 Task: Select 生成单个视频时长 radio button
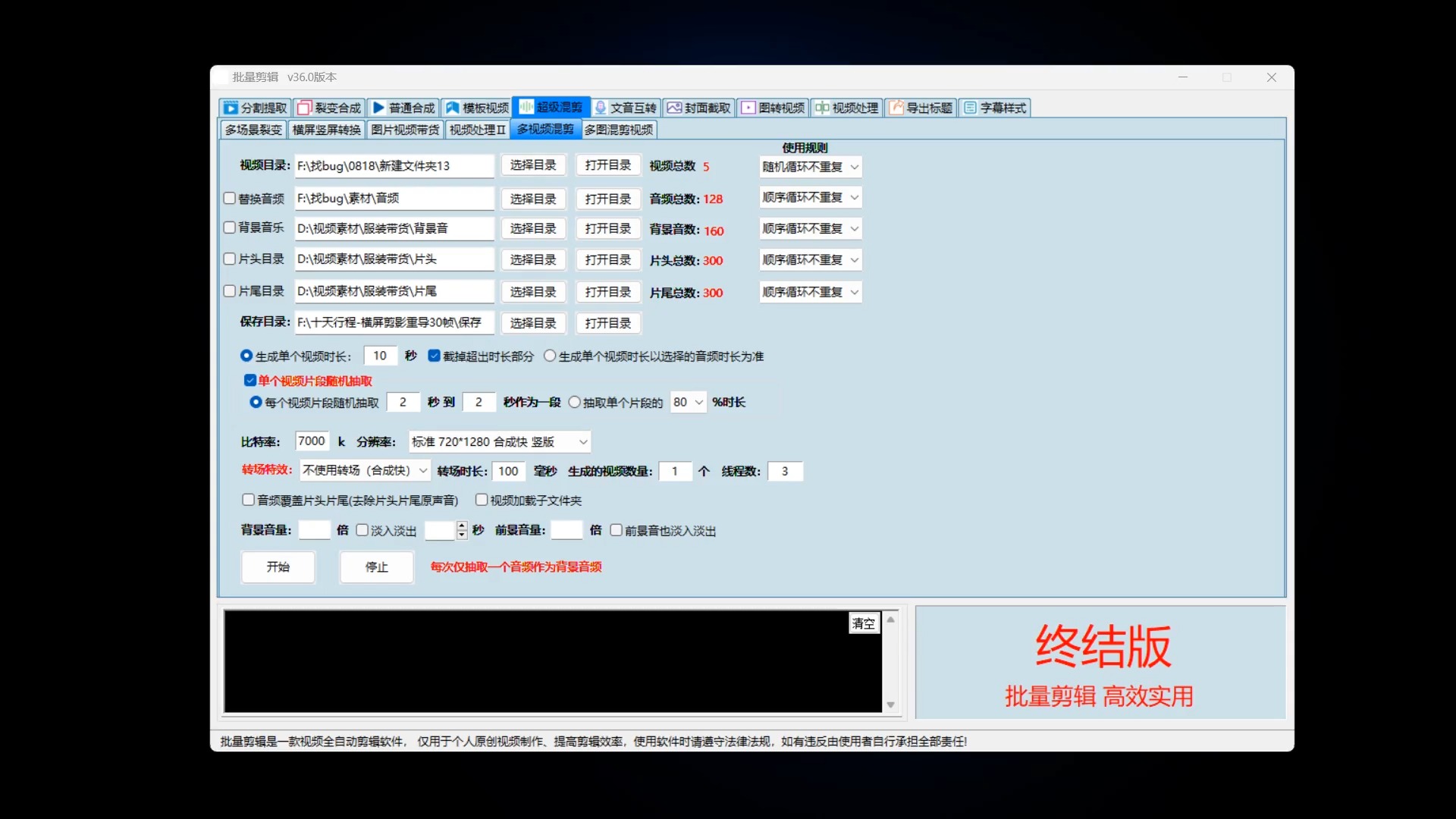click(246, 356)
